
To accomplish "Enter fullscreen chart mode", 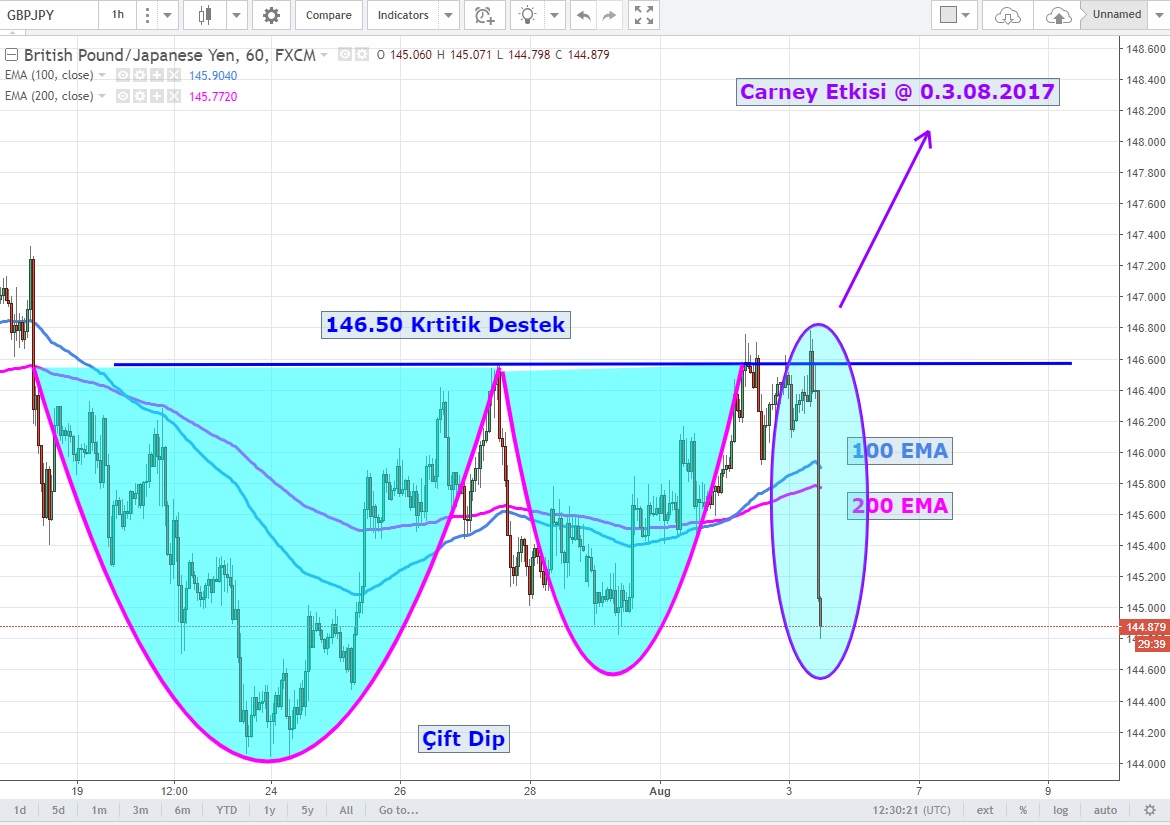I will [645, 15].
